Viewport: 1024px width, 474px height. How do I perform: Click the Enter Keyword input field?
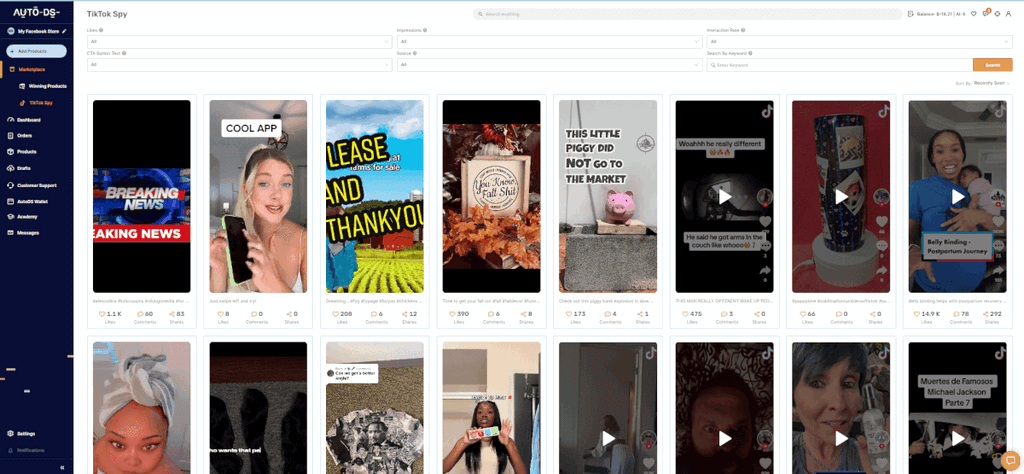(840, 65)
